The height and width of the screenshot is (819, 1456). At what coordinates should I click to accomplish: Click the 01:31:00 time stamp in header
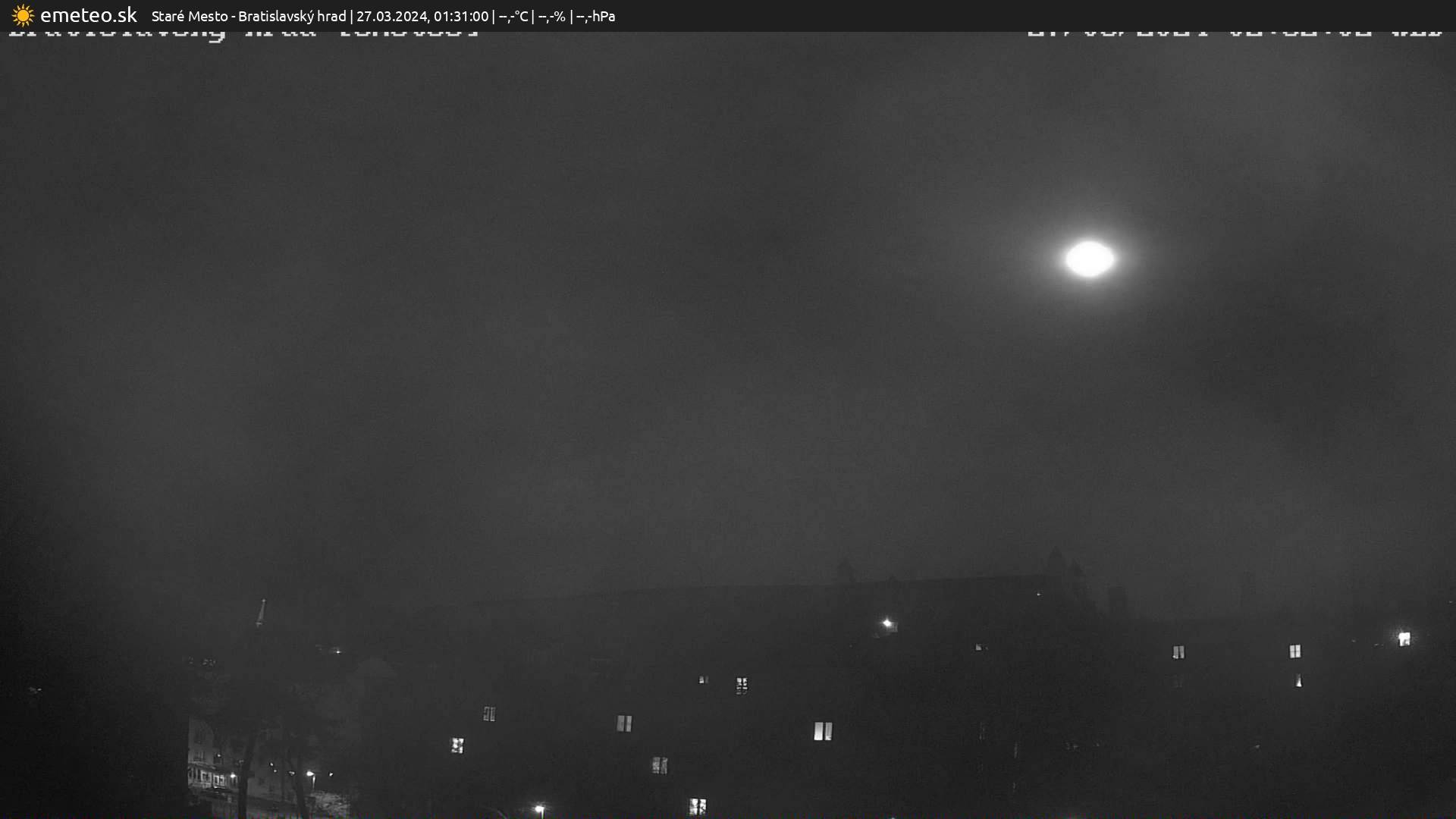(x=461, y=16)
